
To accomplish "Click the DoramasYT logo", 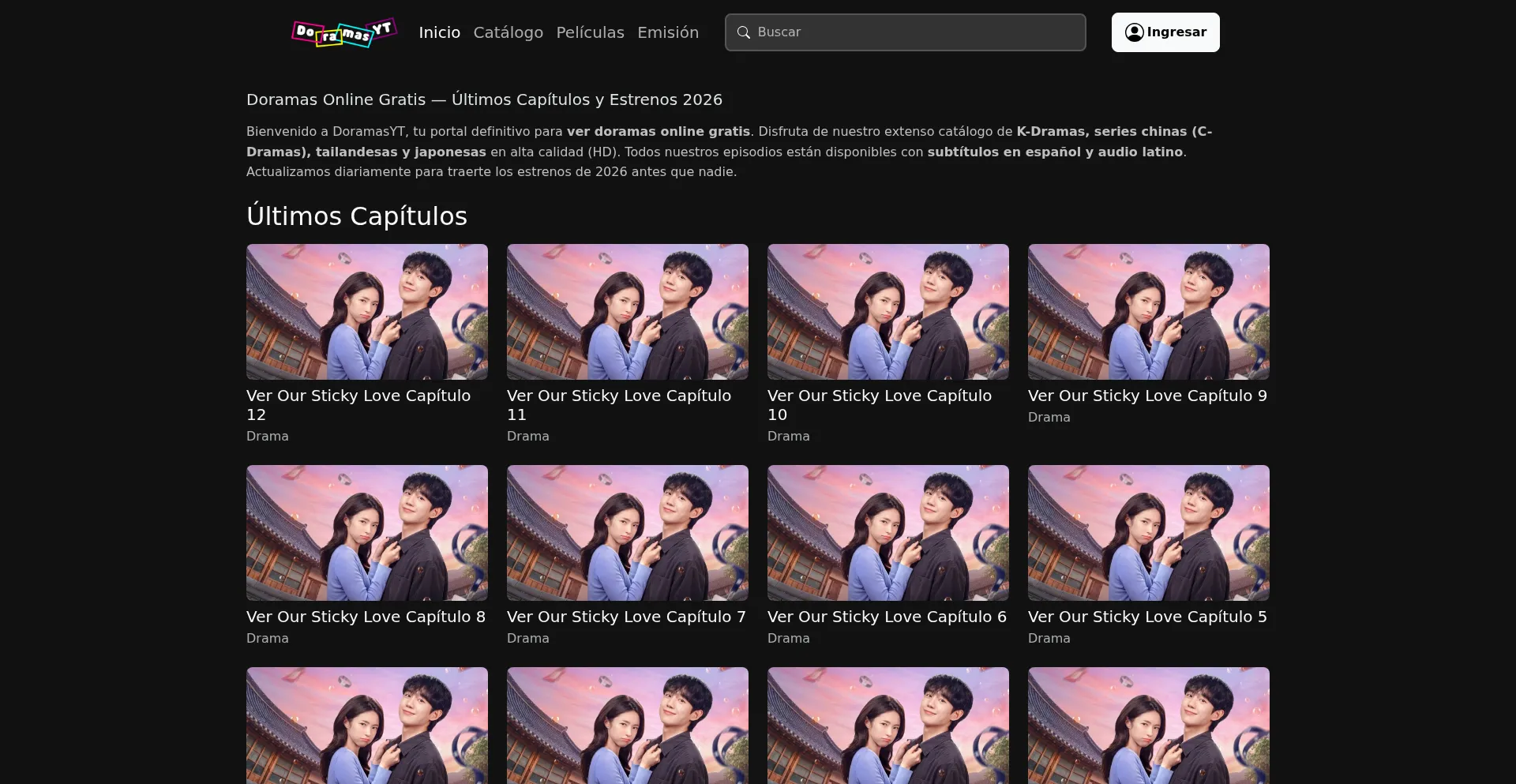I will click(x=344, y=32).
